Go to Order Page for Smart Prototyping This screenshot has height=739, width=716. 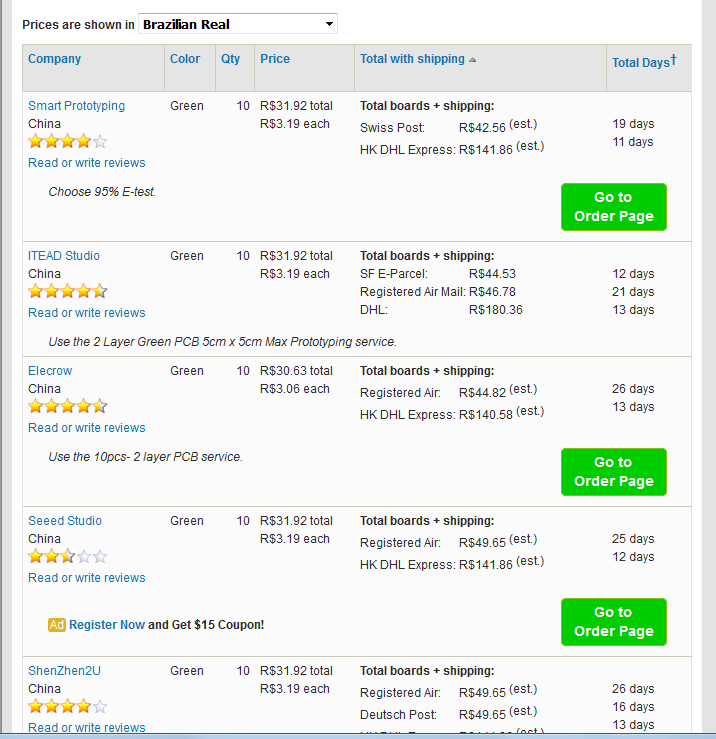[x=614, y=207]
